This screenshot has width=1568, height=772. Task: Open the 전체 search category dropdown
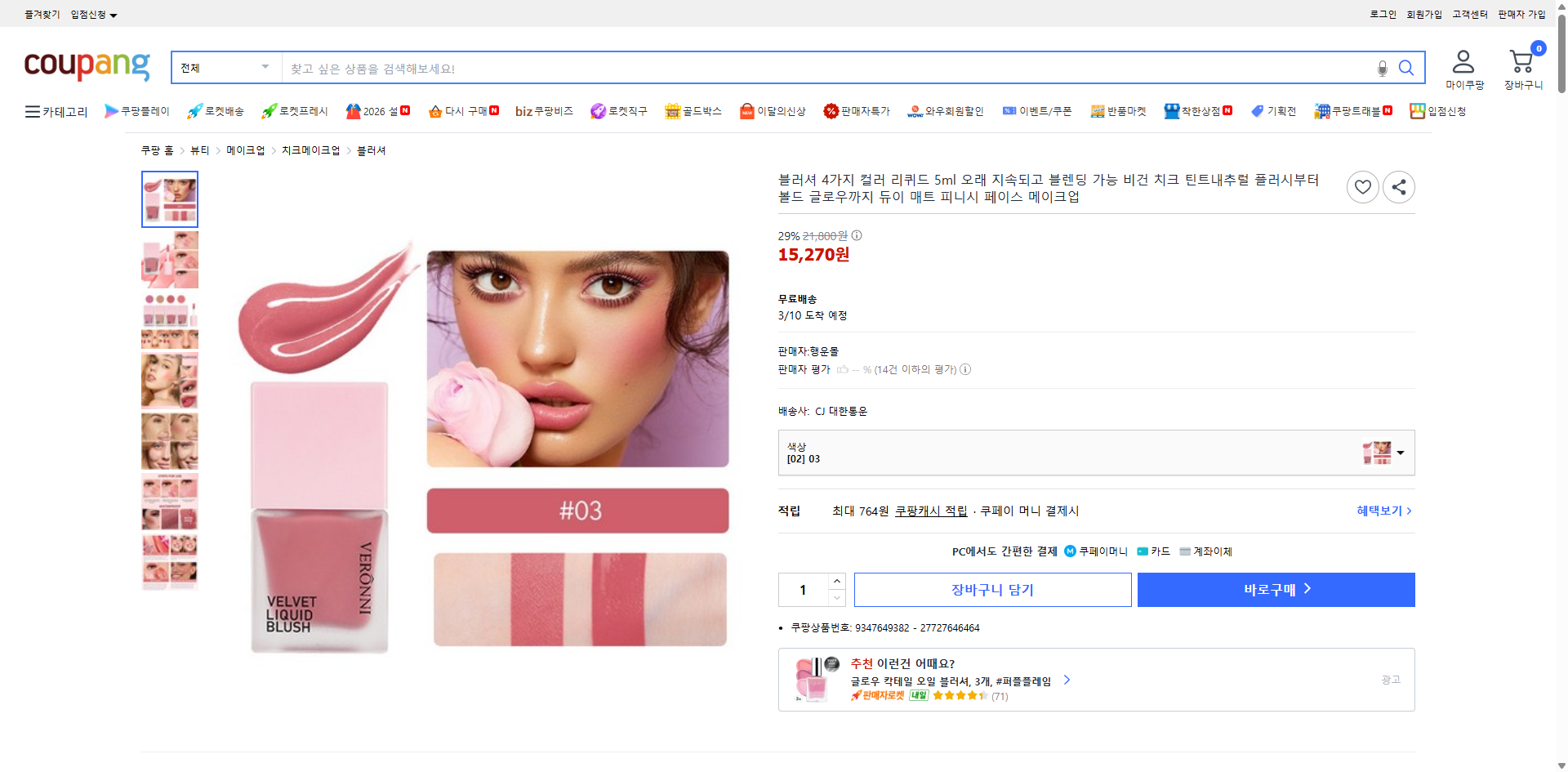click(223, 67)
